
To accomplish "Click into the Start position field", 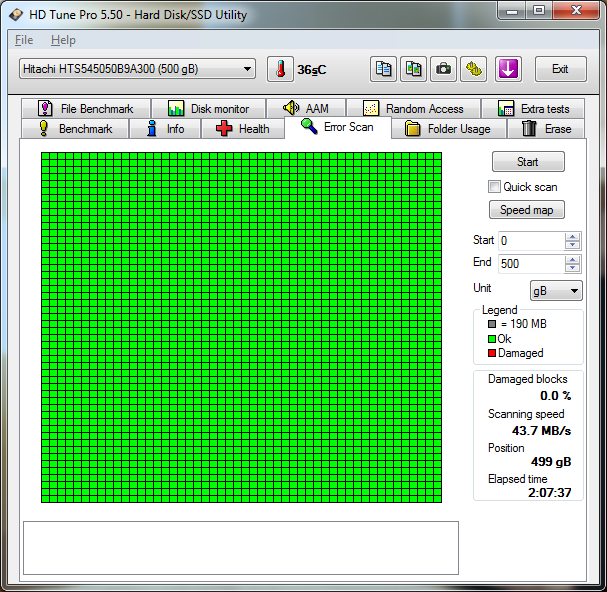I will point(532,241).
